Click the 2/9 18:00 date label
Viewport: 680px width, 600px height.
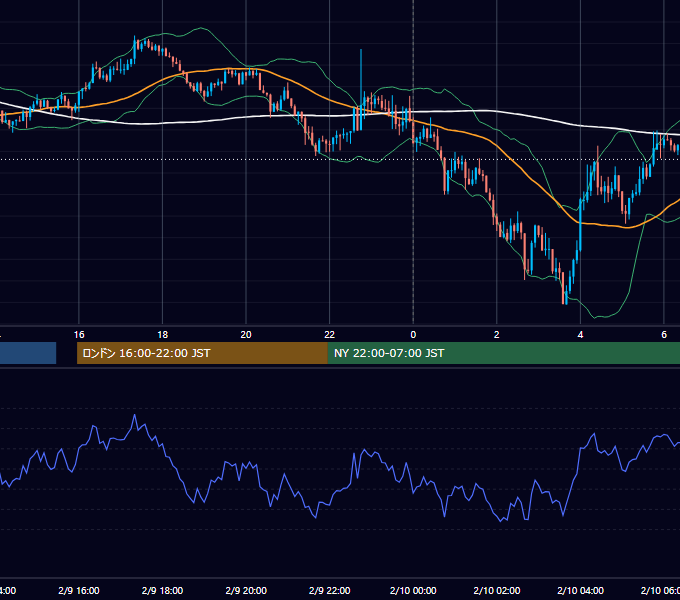coord(163,590)
